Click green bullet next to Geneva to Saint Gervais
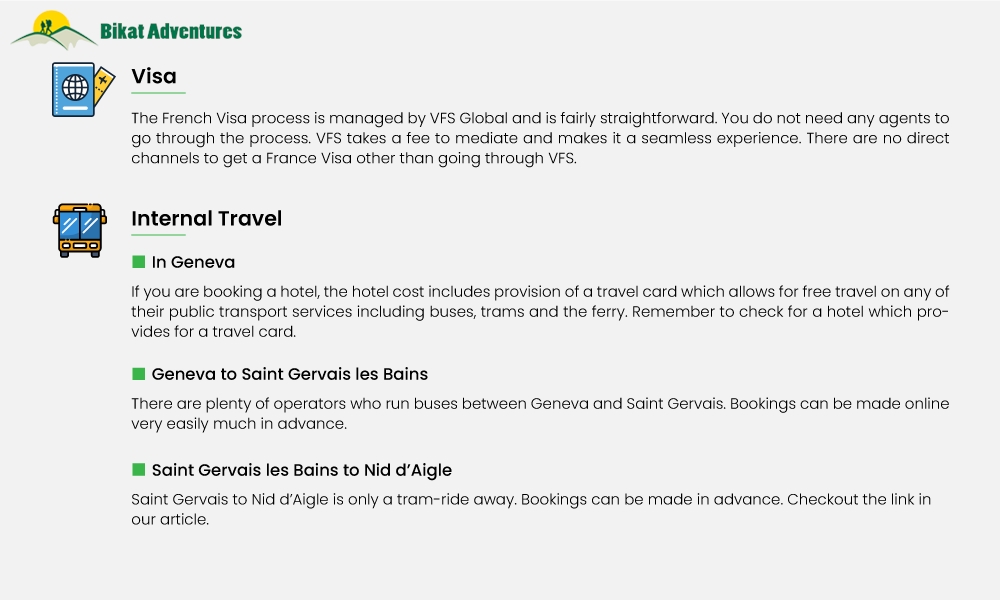Screen dimensions: 1000x600 point(138,374)
